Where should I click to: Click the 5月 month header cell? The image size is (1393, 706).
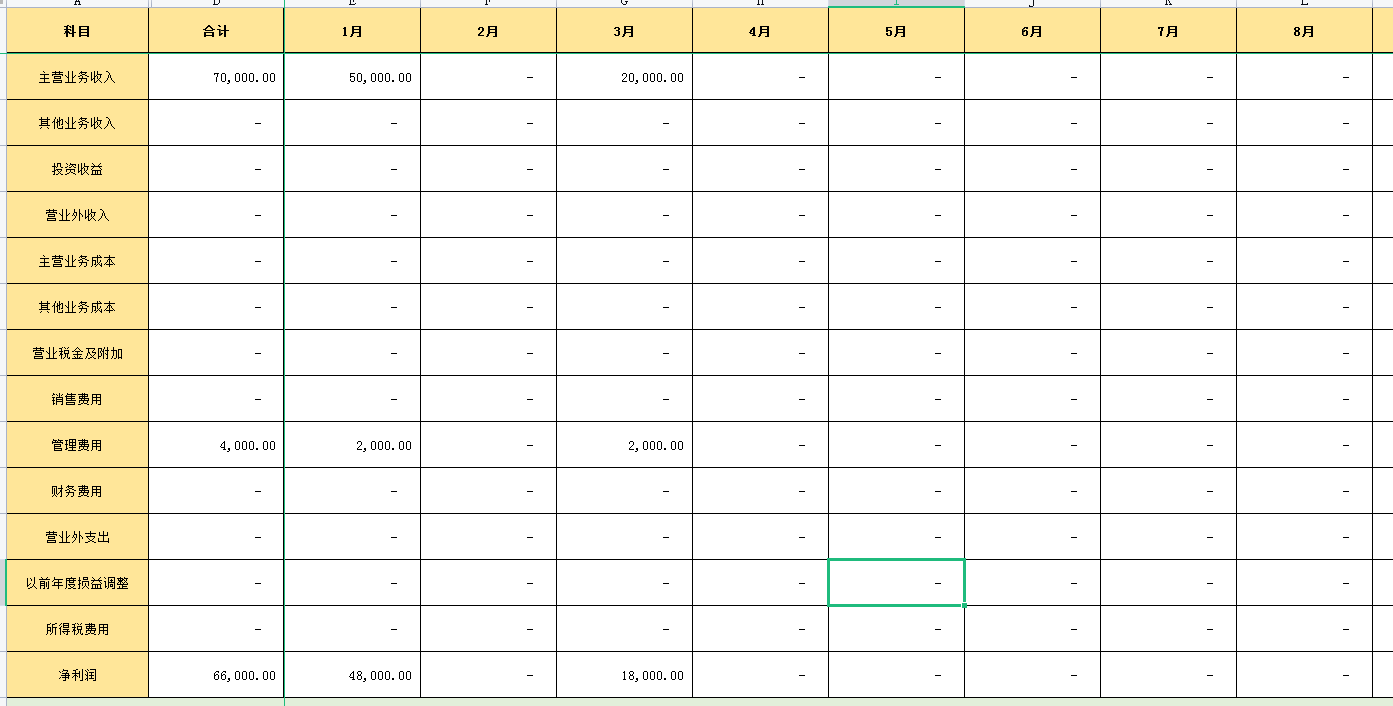[x=896, y=30]
